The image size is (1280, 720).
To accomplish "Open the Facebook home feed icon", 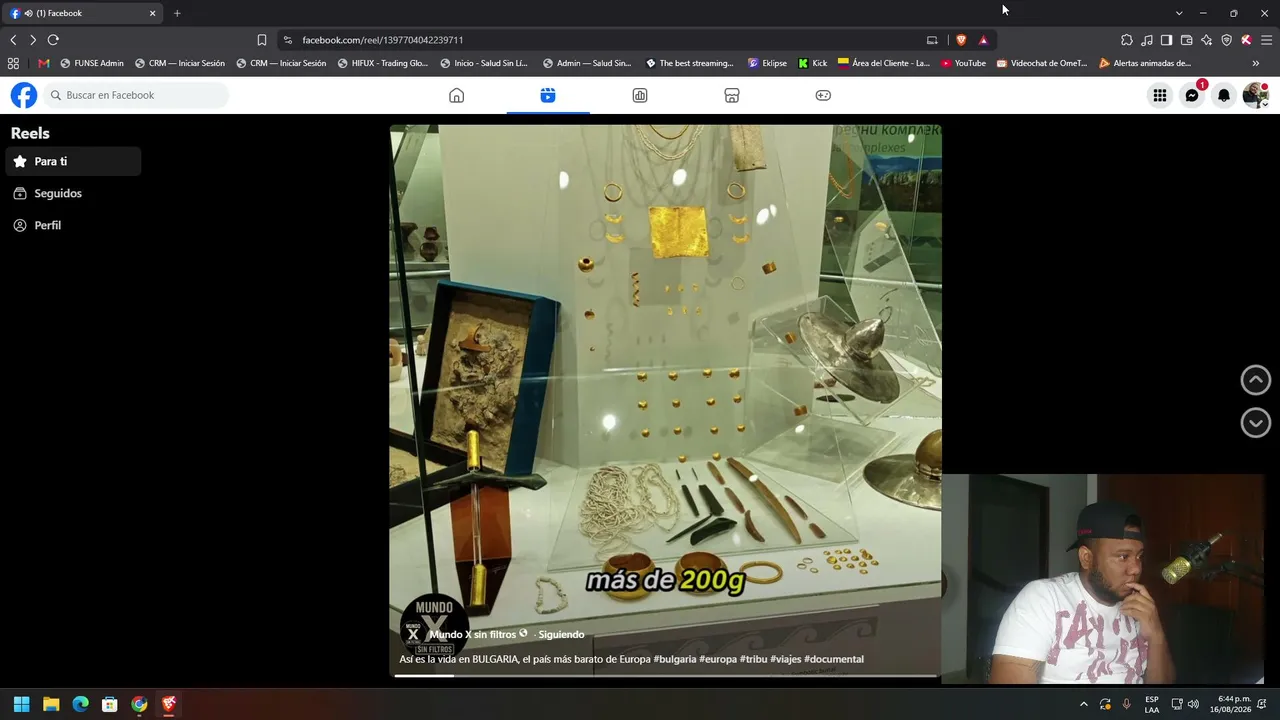I will (x=457, y=95).
